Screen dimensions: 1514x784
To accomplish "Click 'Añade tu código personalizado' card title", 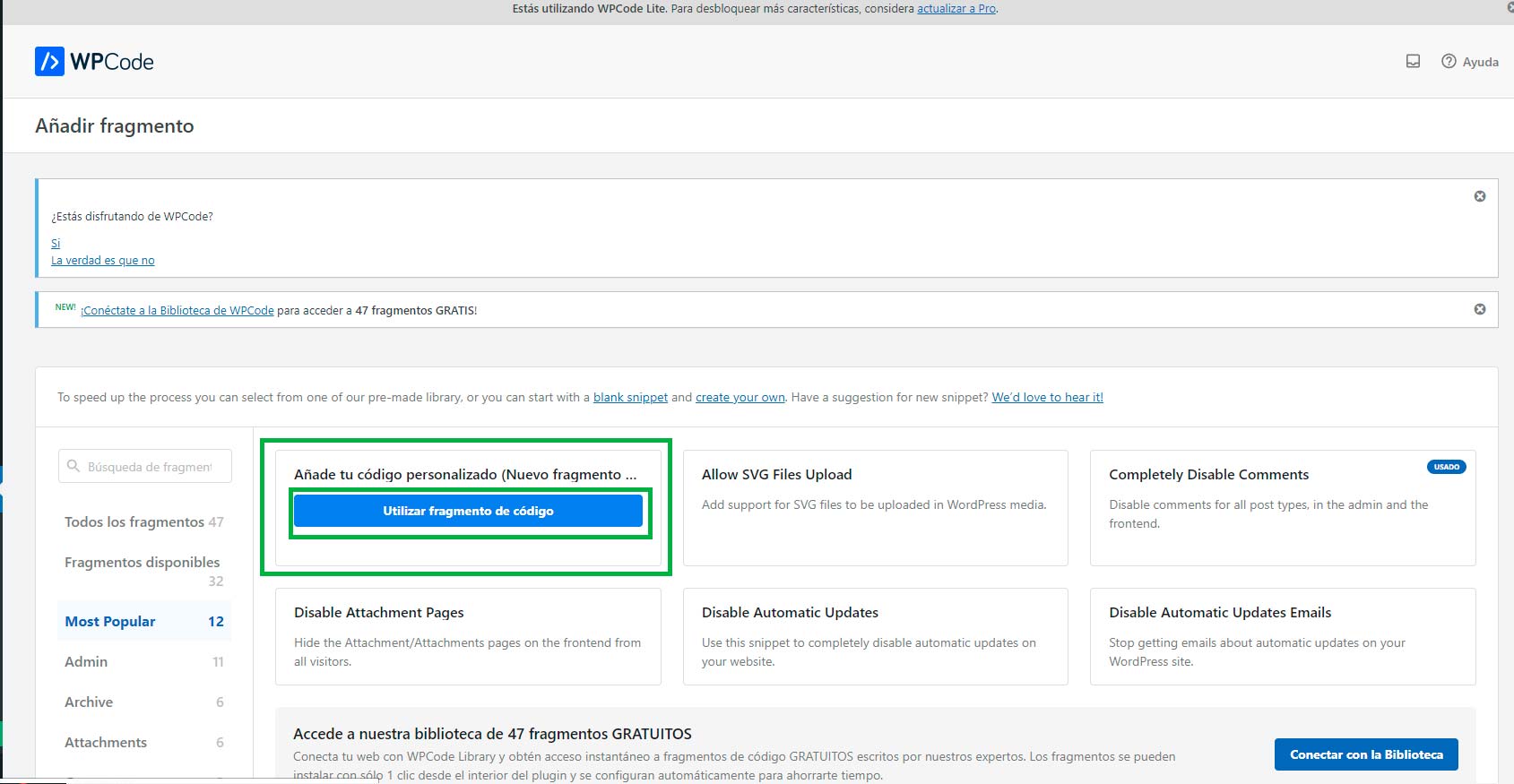I will click(465, 475).
